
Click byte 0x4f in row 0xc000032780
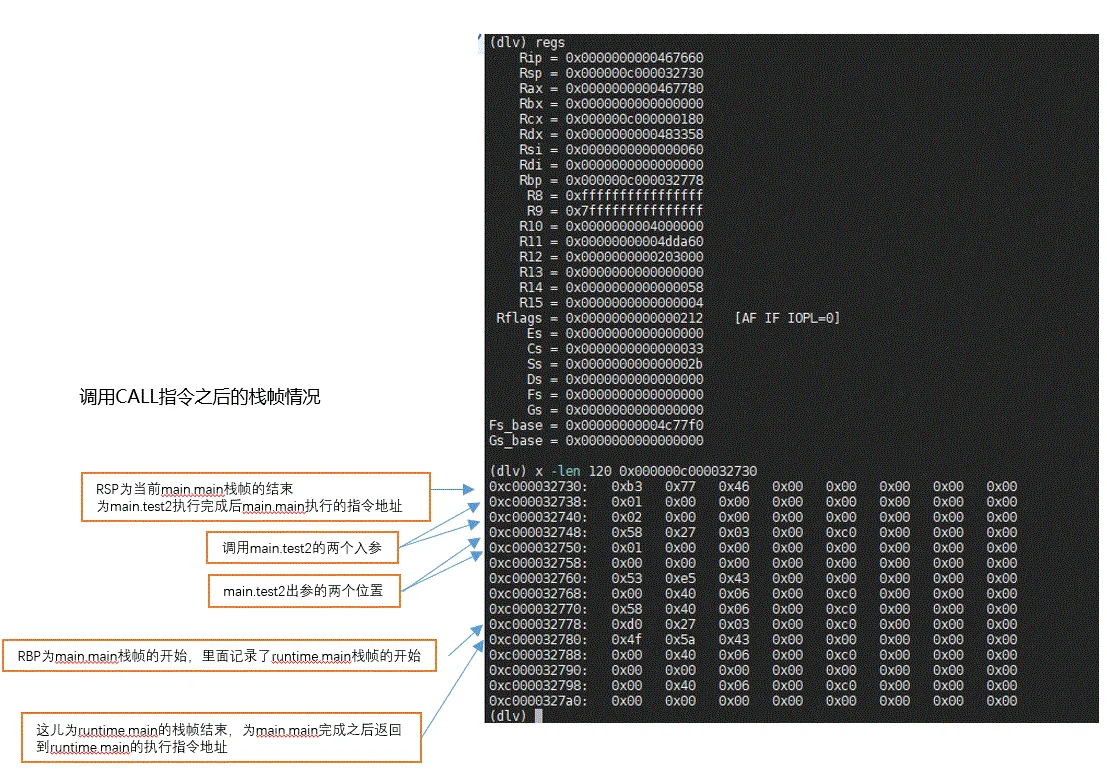point(627,640)
